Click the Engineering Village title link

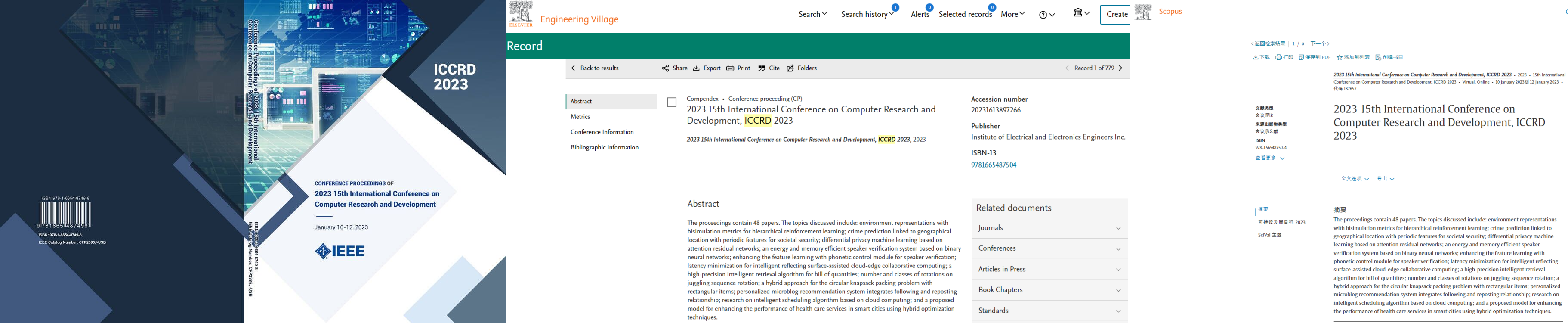(x=579, y=19)
